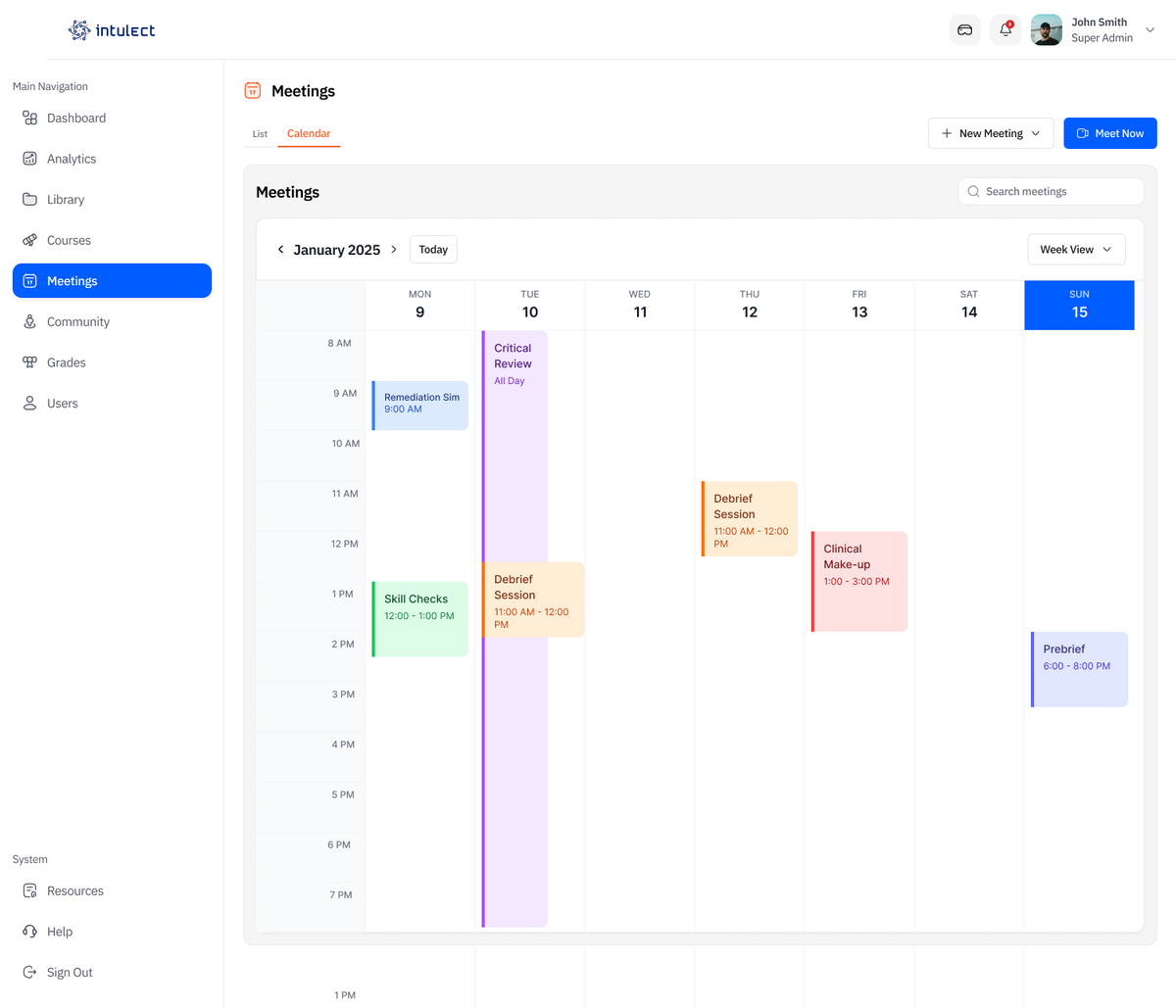This screenshot has height=1008, width=1176.
Task: Open the Week View dropdown
Action: (1076, 250)
